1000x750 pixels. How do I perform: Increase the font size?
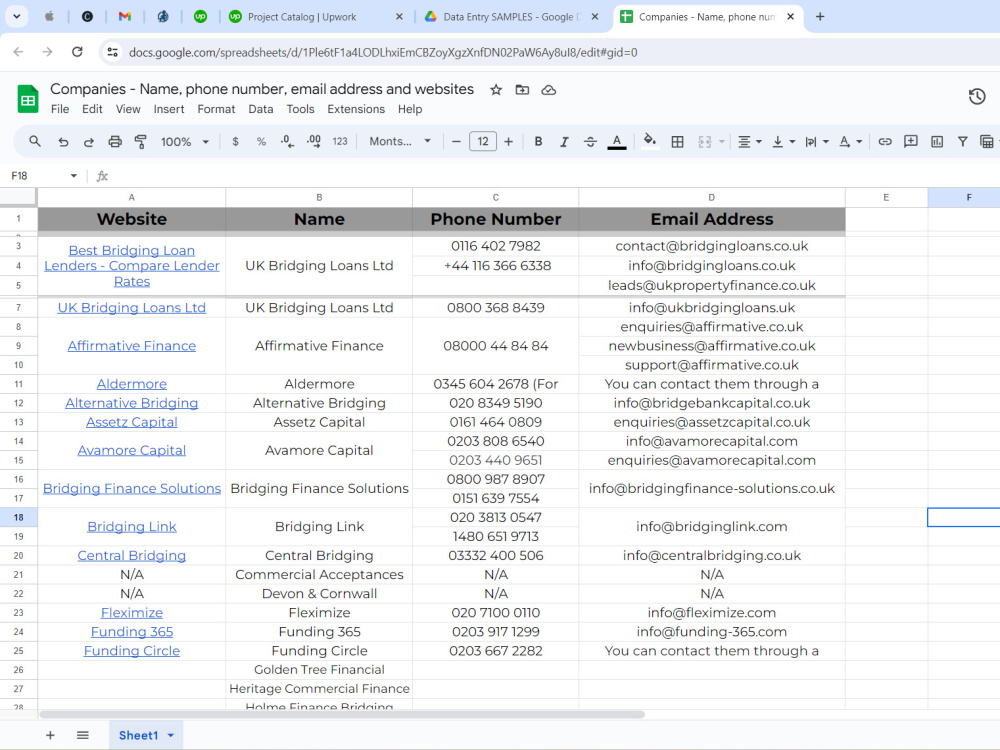(x=508, y=142)
